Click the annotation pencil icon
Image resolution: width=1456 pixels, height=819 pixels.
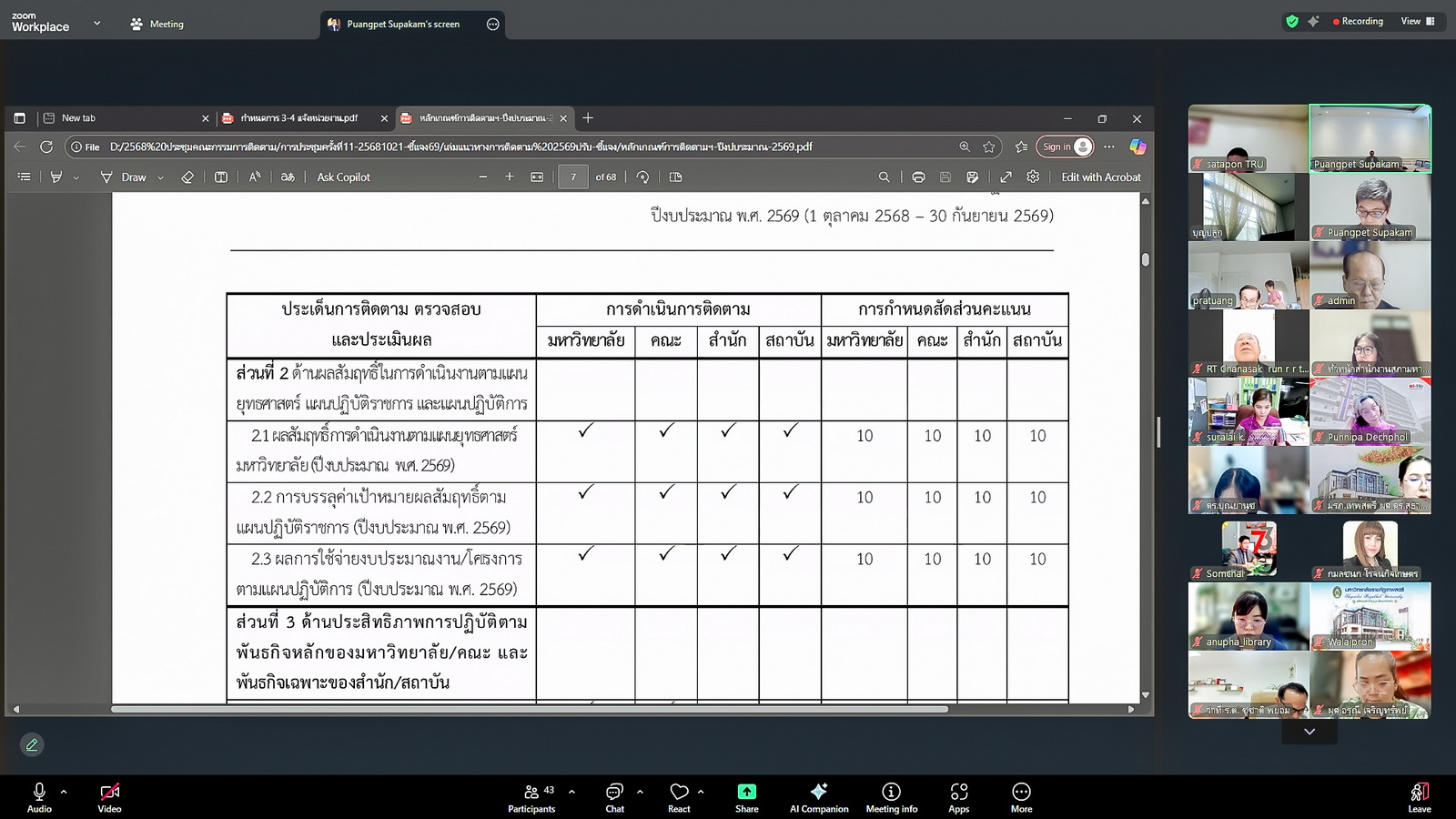[32, 745]
